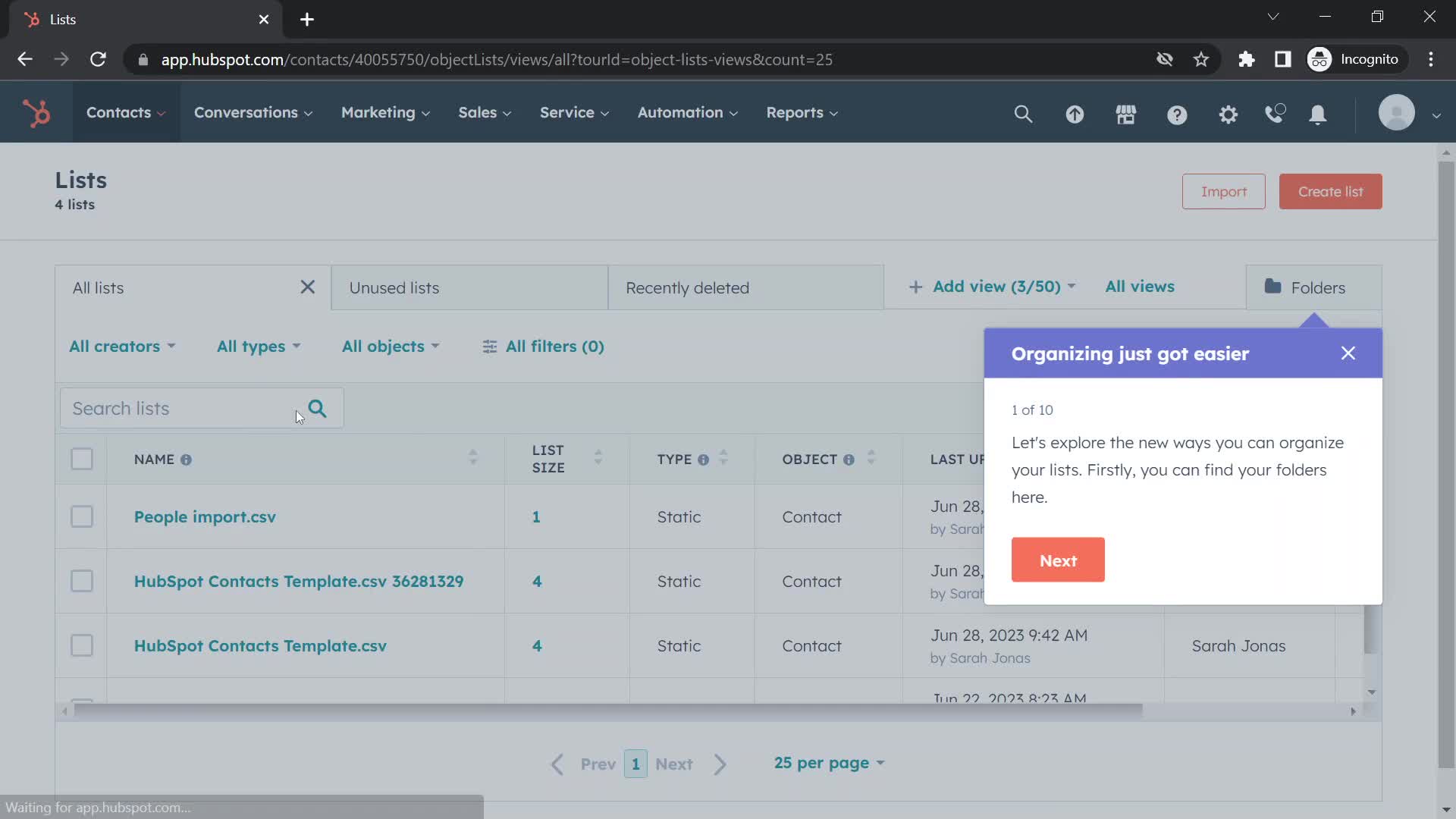1456x819 pixels.
Task: Switch to the Recently deleted tab
Action: [x=687, y=287]
